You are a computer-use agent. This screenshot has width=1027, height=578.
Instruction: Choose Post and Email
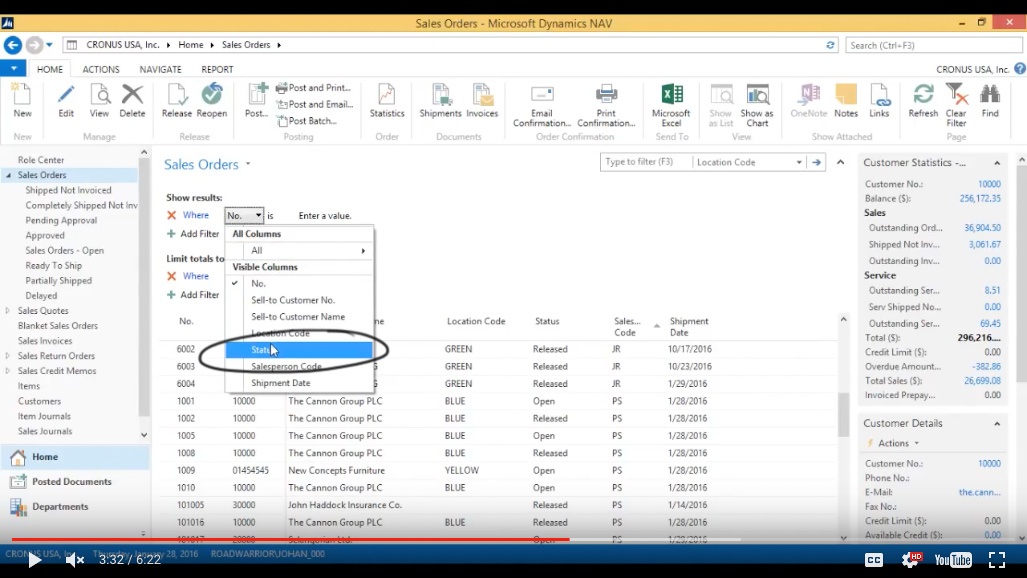pyautogui.click(x=315, y=104)
